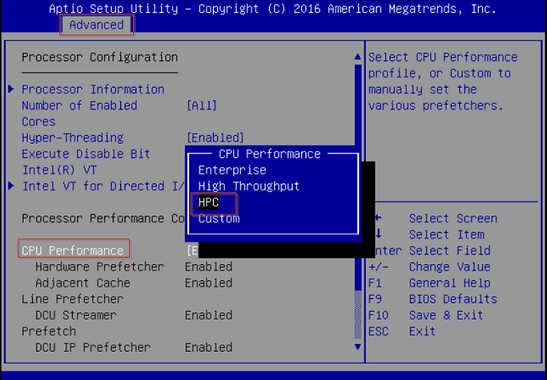Image resolution: width=547 pixels, height=380 pixels.
Task: Click DCU Streamer Enabled value
Action: click(x=209, y=315)
